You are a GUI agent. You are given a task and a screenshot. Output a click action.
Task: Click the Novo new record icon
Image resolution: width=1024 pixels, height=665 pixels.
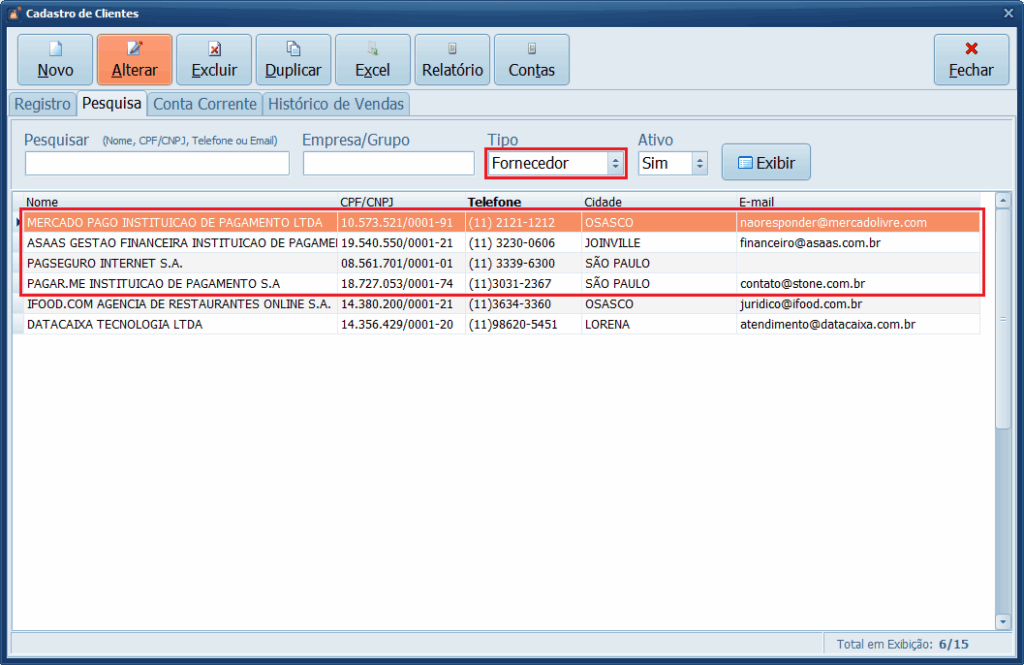55,49
